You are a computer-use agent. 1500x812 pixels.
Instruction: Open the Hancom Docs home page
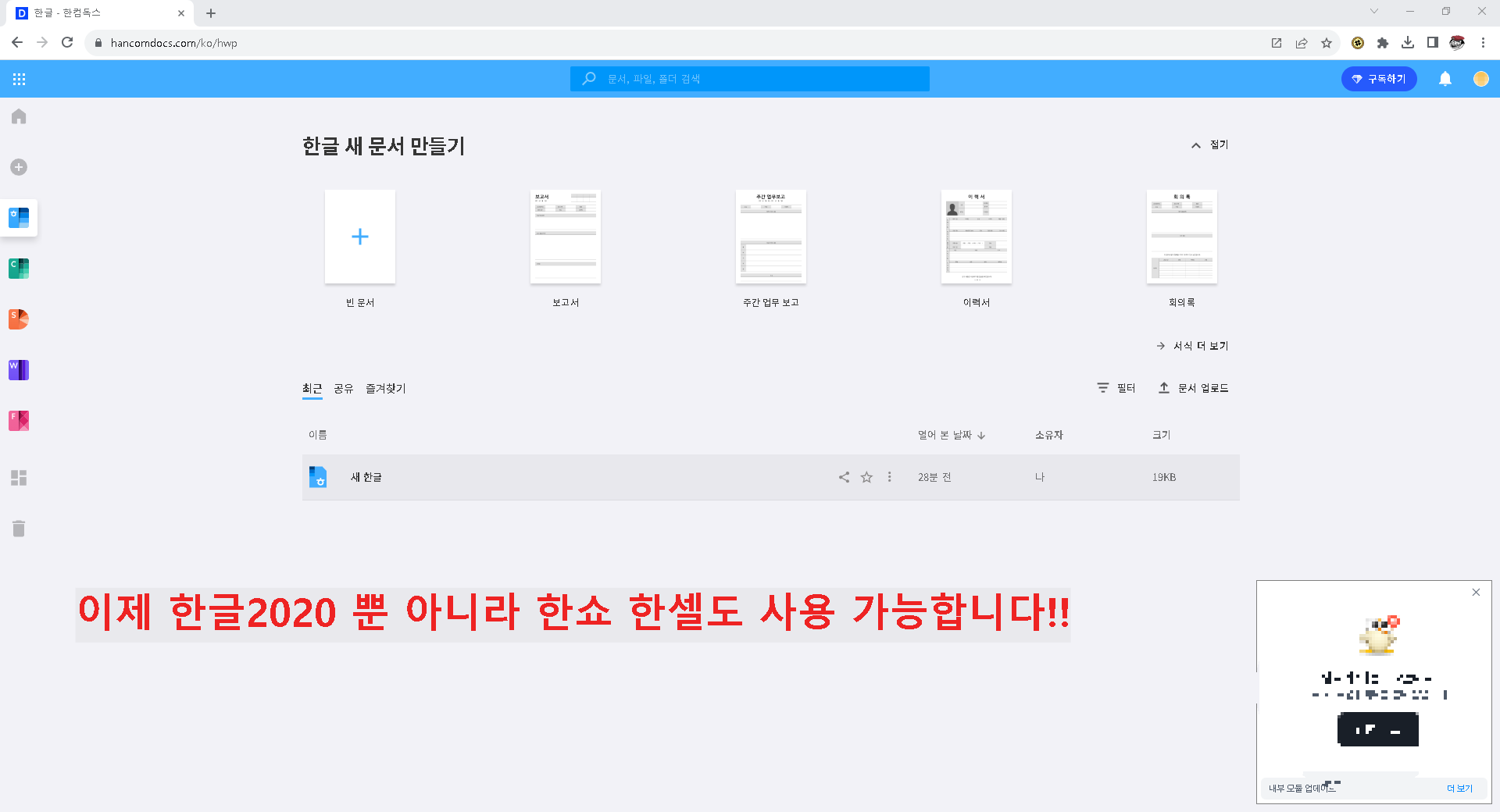[x=19, y=116]
